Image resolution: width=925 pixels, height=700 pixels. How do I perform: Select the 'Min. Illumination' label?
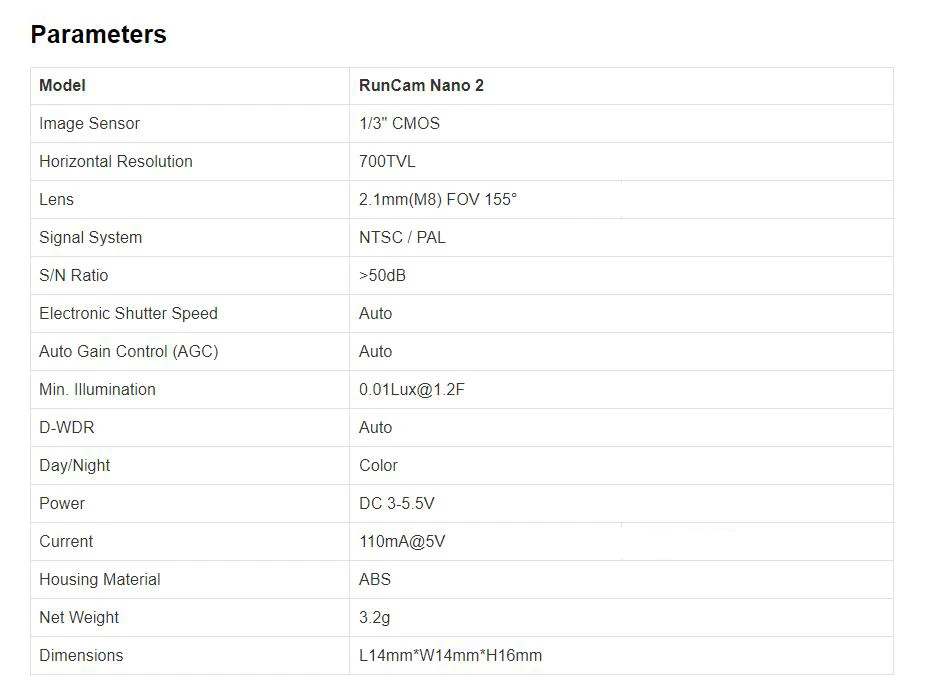coord(97,389)
